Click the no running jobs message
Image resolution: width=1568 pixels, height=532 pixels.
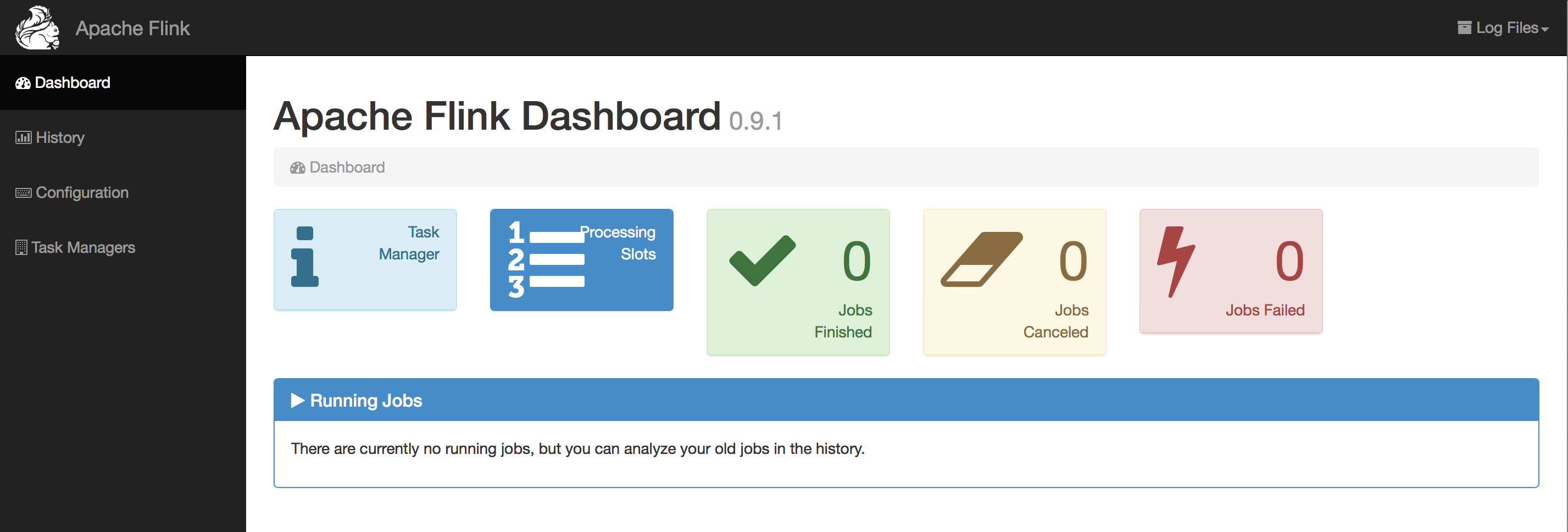coord(577,448)
